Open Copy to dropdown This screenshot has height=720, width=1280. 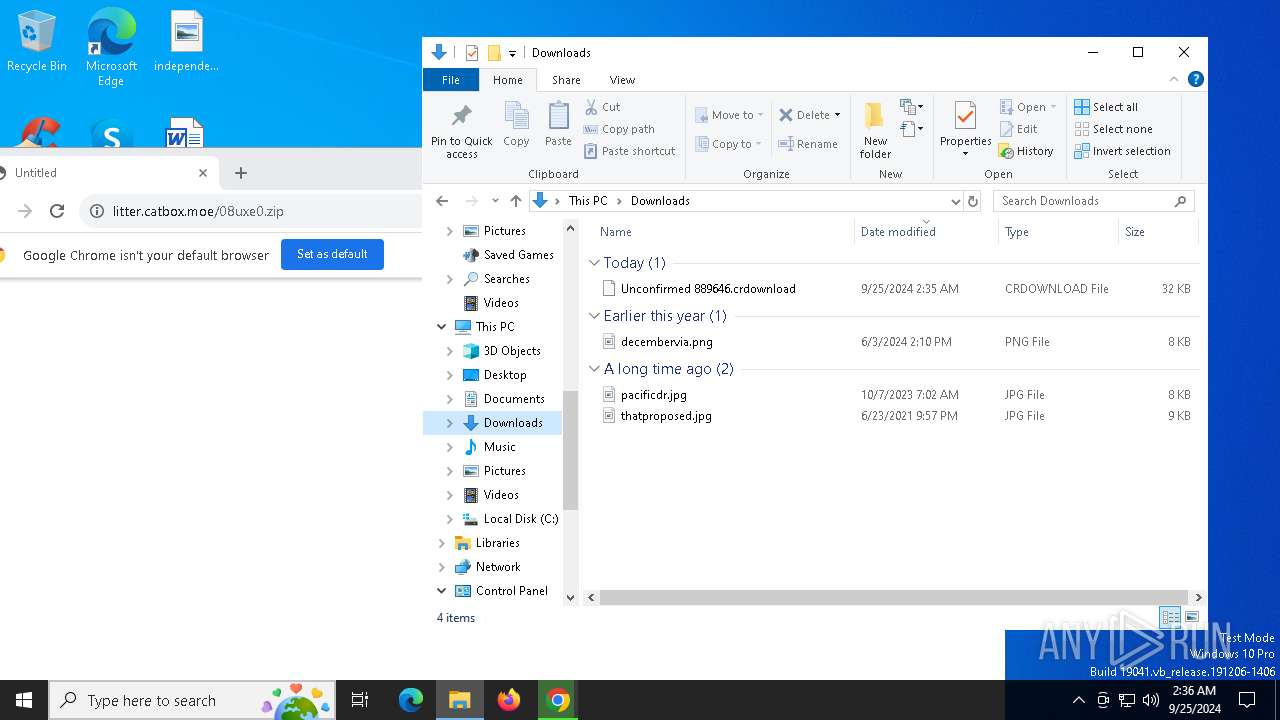pos(730,144)
